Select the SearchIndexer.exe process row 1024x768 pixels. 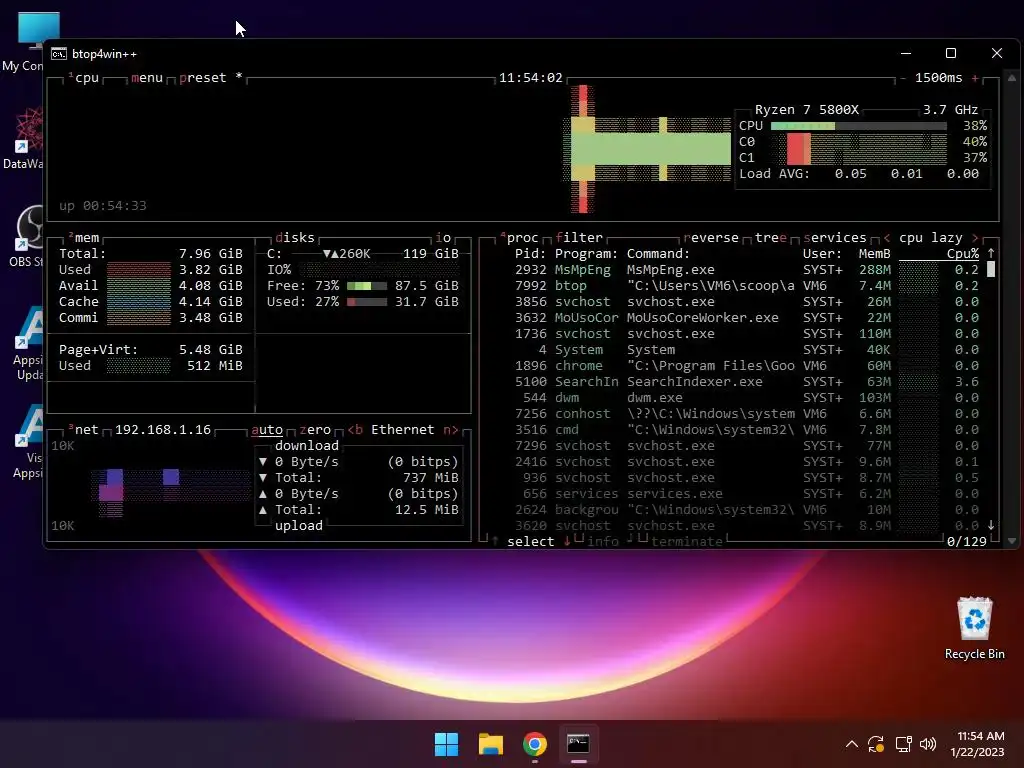(746, 382)
